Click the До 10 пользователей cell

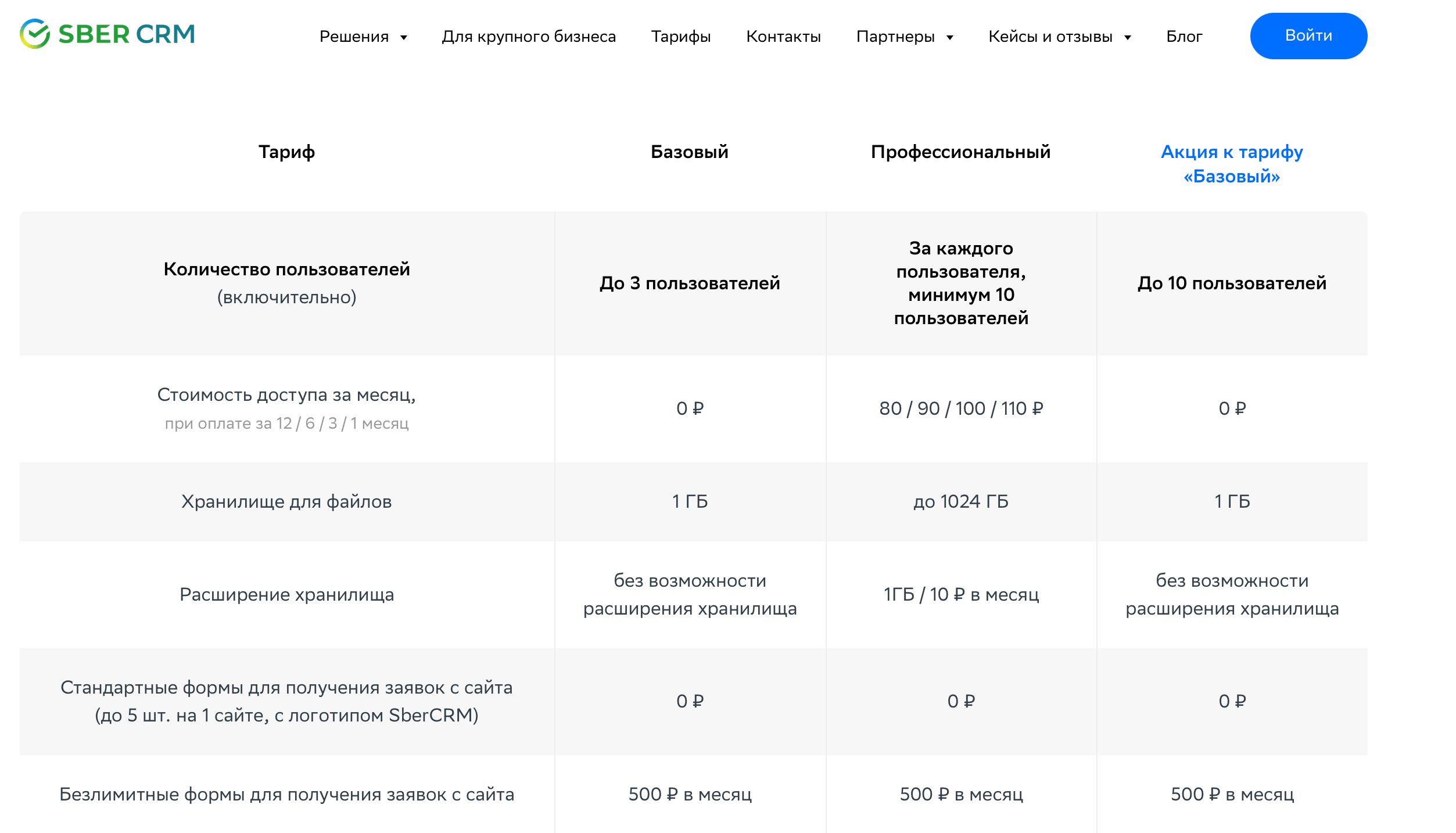pyautogui.click(x=1232, y=283)
